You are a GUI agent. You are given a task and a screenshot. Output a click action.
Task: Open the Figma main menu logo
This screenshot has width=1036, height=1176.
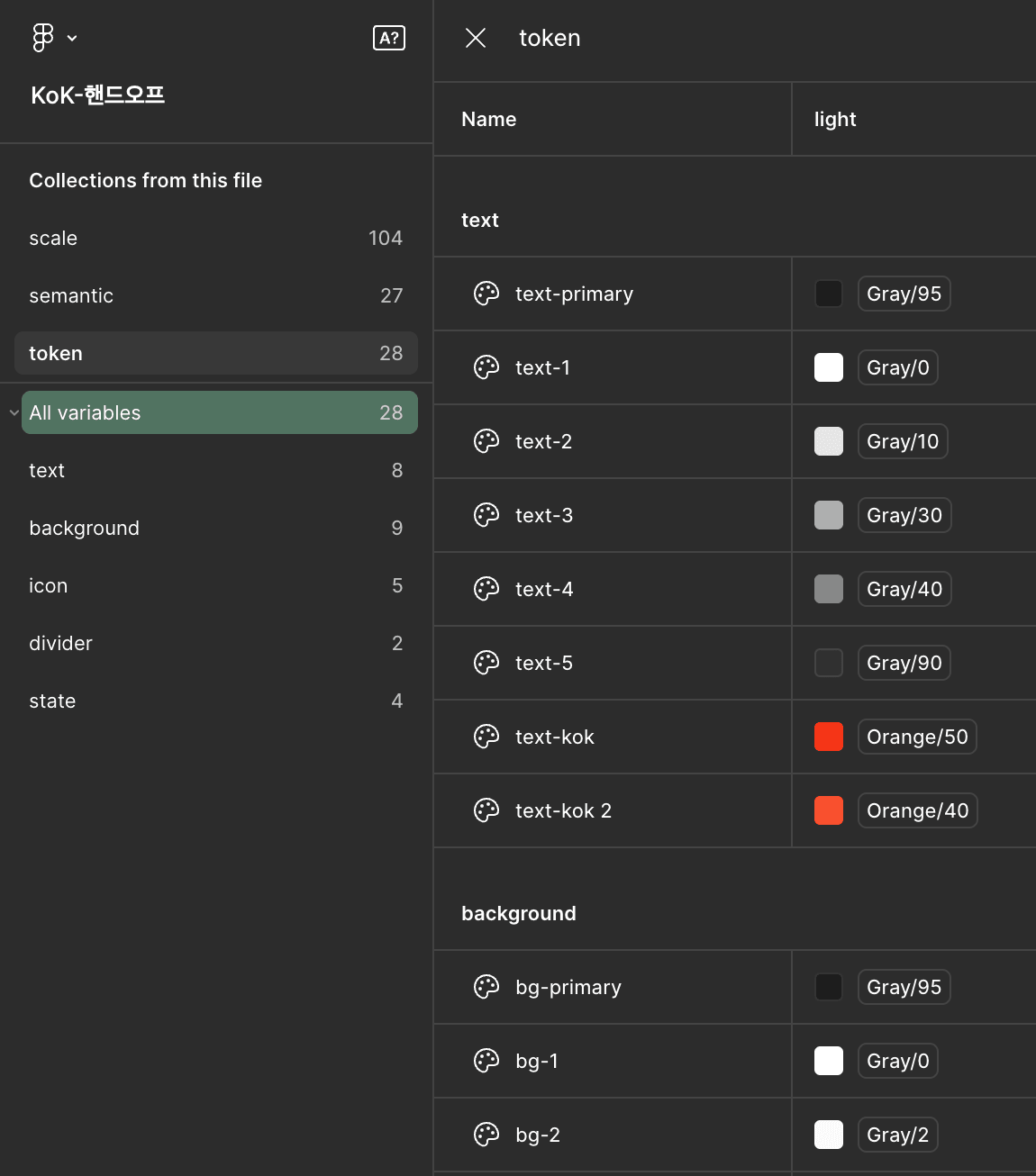click(43, 38)
